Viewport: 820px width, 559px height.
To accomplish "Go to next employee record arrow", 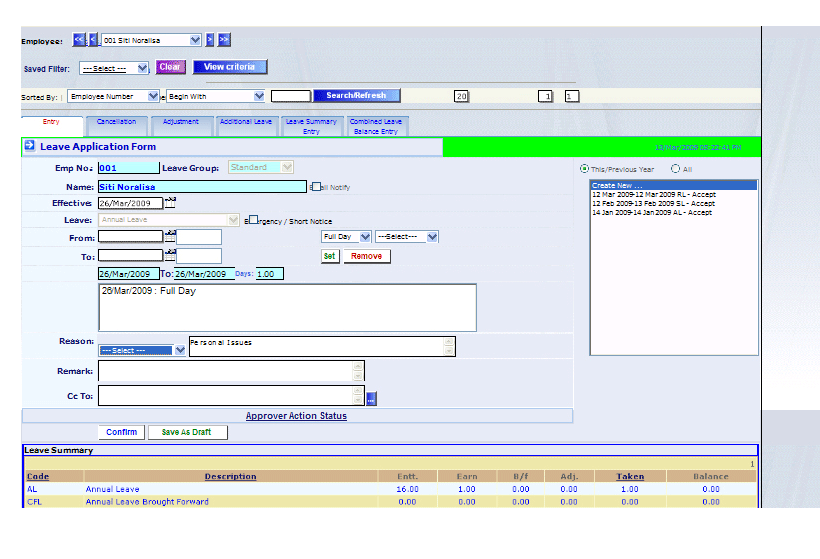I will (x=210, y=40).
